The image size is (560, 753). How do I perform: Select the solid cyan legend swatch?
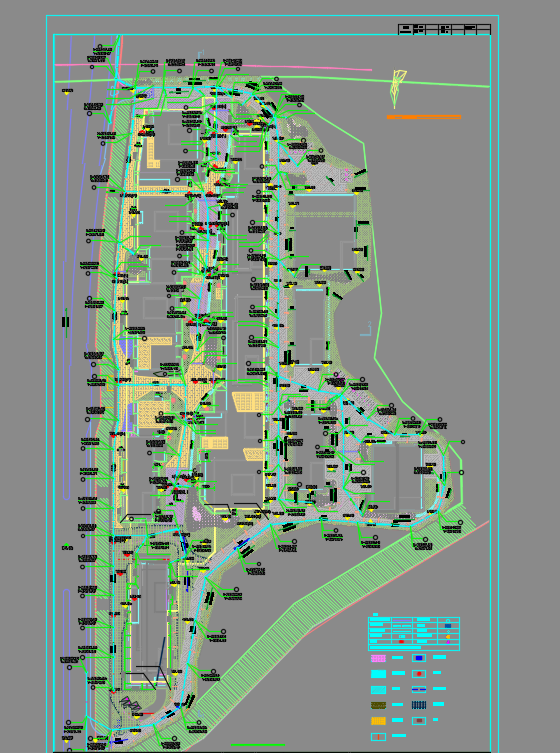click(x=378, y=674)
